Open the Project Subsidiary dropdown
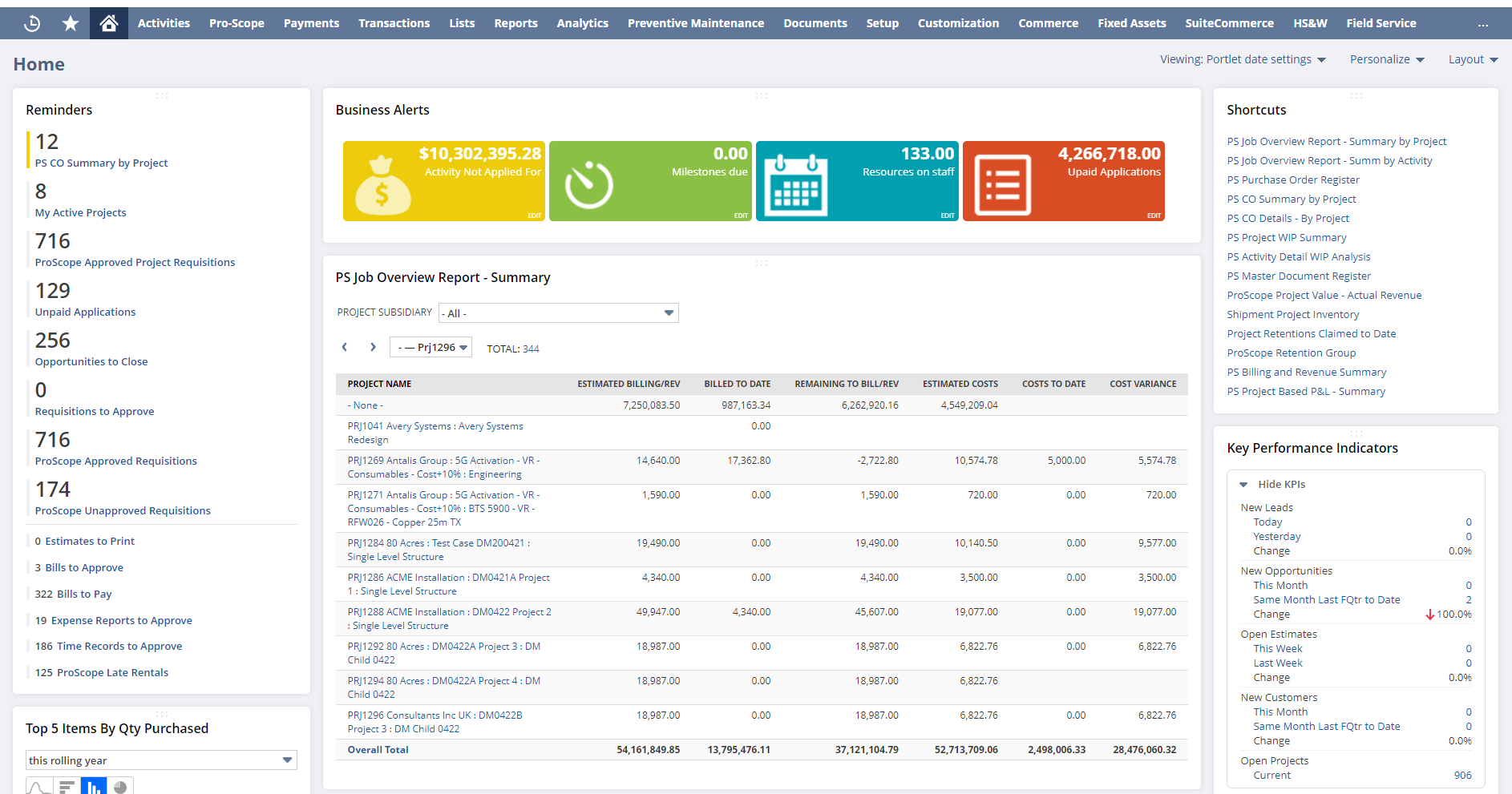1512x794 pixels. tap(668, 312)
